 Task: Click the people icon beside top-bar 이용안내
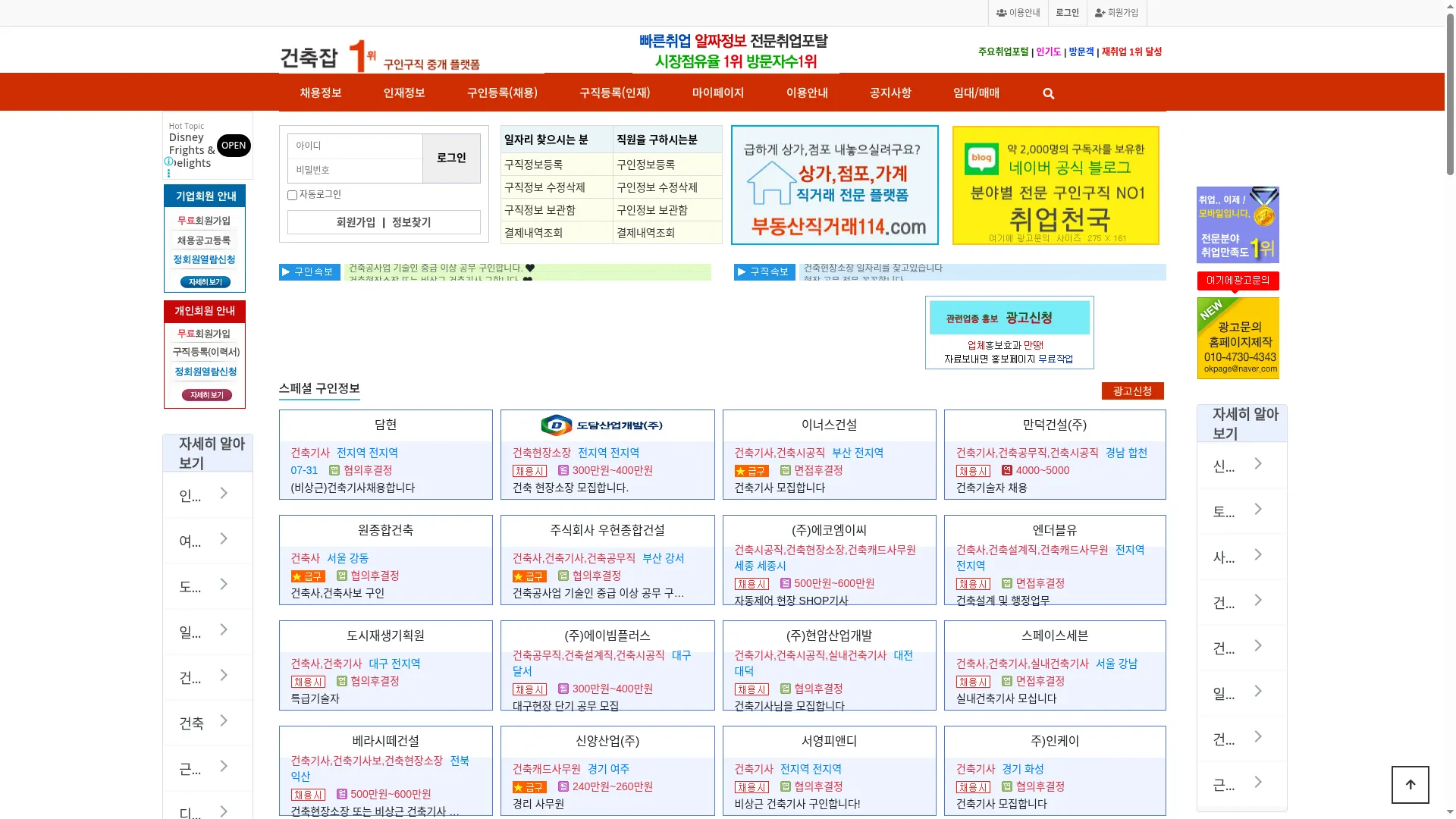click(x=1001, y=13)
